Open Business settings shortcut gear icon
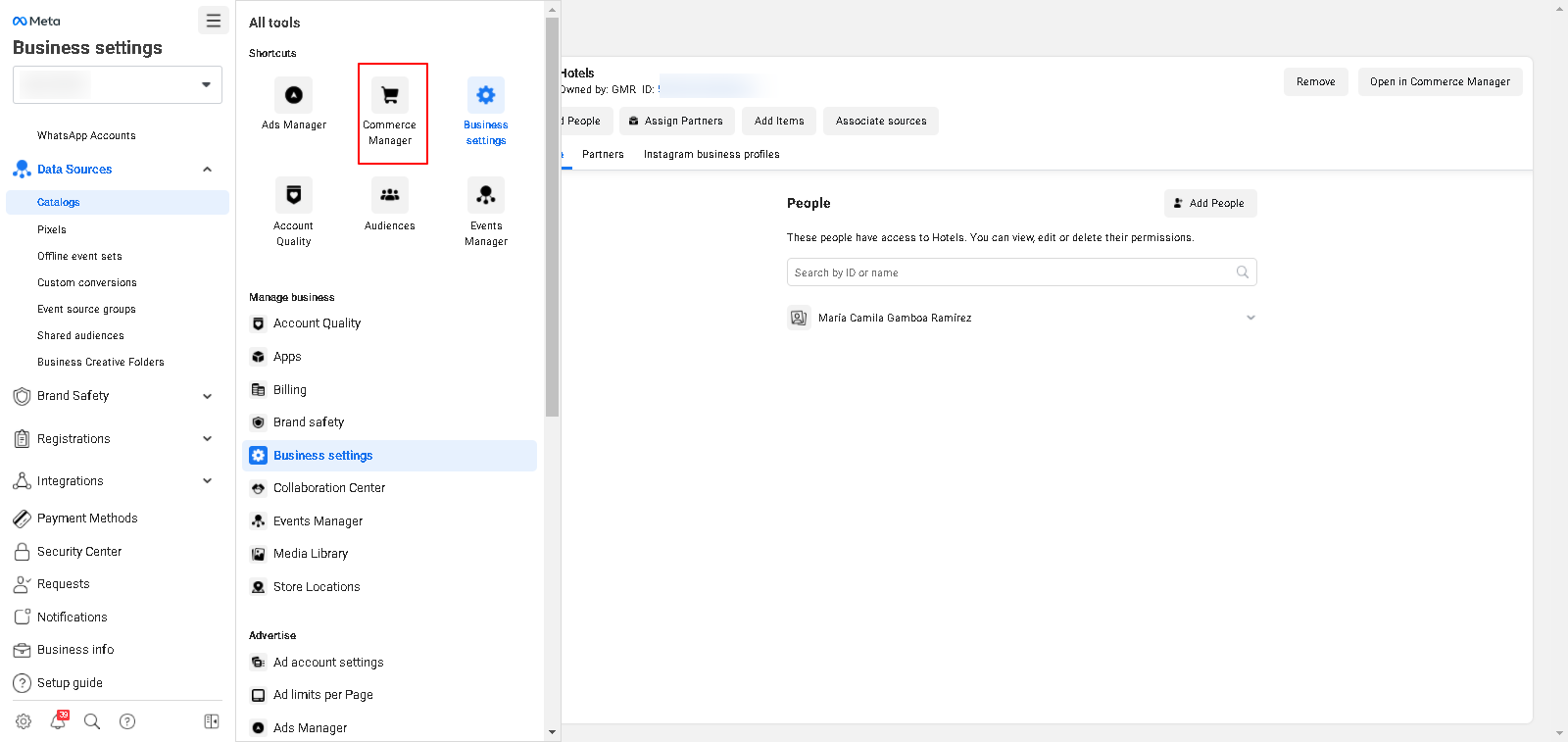Viewport: 1568px width, 742px height. point(486,95)
